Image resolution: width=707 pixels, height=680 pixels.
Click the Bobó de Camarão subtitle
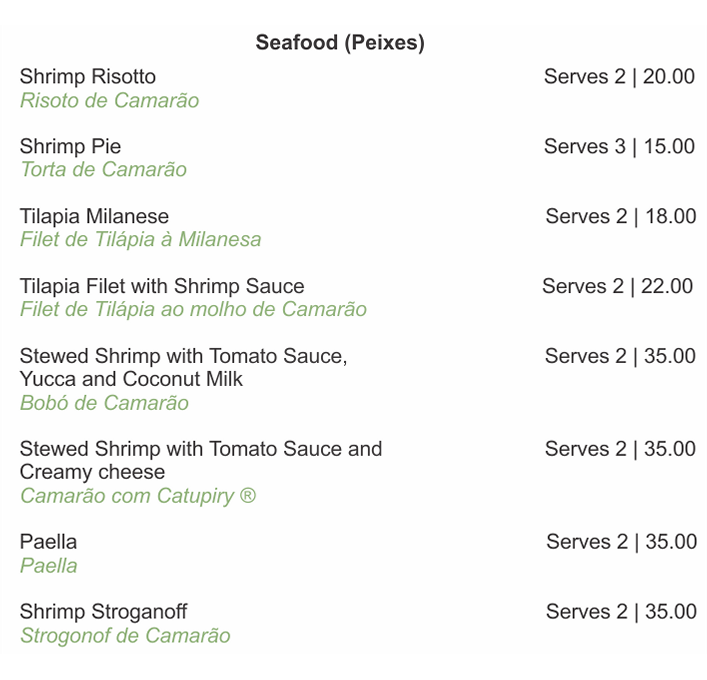pyautogui.click(x=104, y=403)
